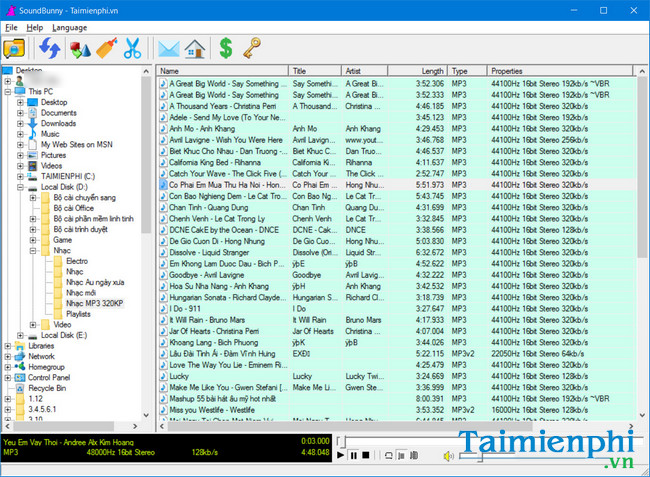Sort by the Properties column header

click(560, 71)
